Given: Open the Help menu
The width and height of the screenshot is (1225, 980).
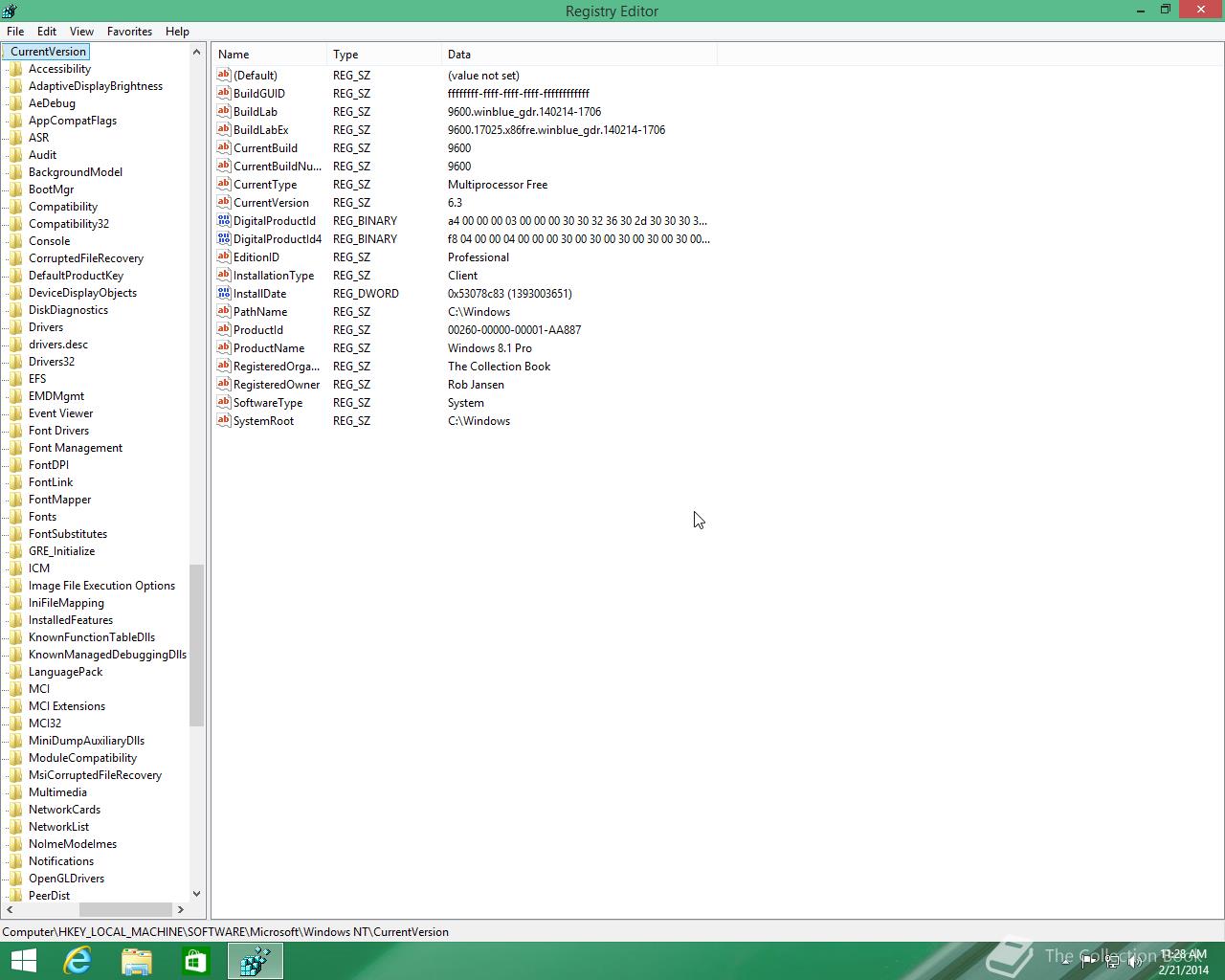Looking at the screenshot, I should 177,32.
